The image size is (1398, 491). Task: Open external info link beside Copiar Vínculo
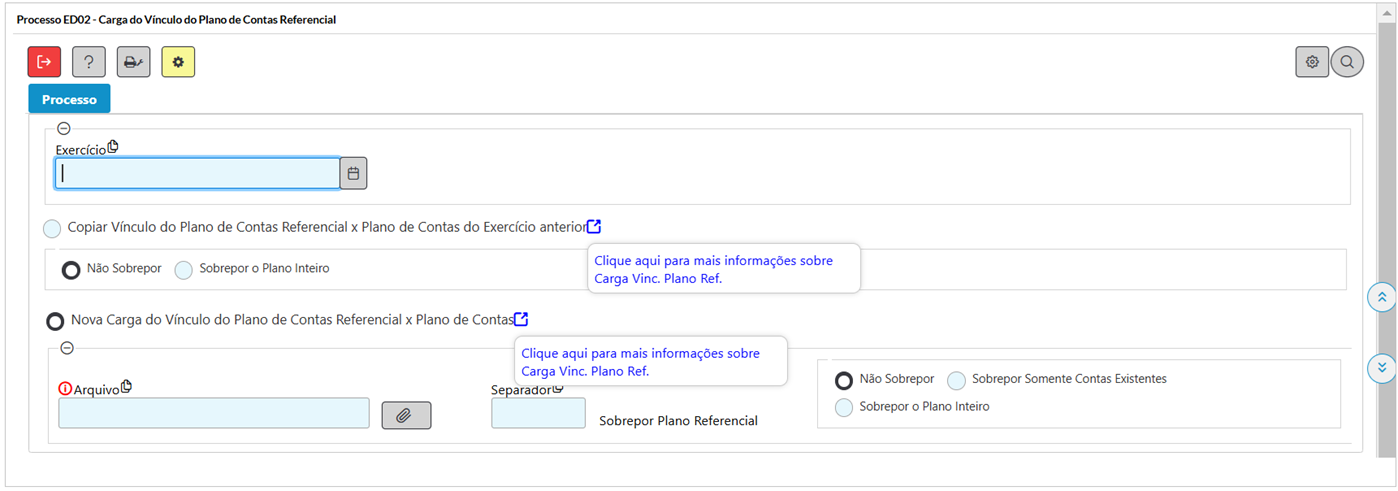pos(594,226)
